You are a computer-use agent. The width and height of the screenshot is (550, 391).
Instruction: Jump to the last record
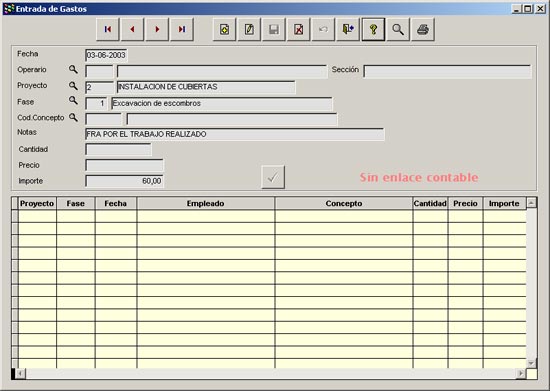[x=182, y=29]
